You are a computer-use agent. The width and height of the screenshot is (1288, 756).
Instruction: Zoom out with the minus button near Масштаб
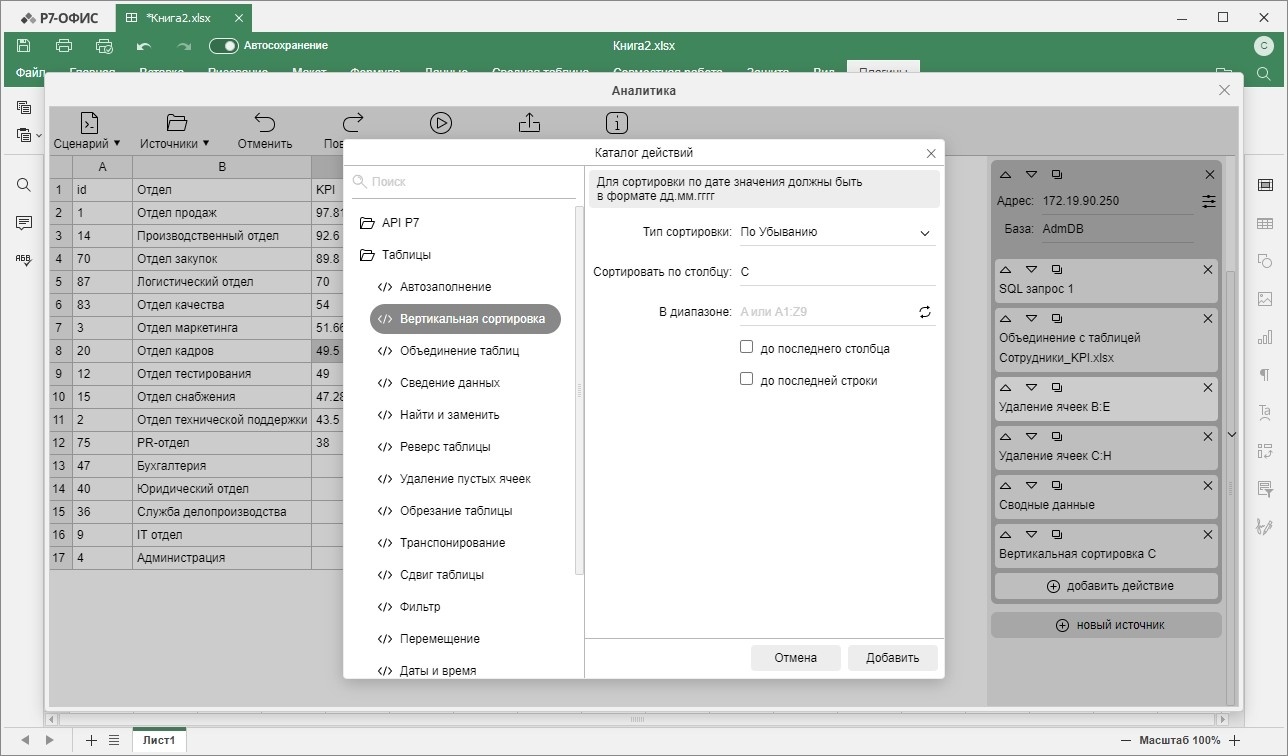[x=1126, y=741]
